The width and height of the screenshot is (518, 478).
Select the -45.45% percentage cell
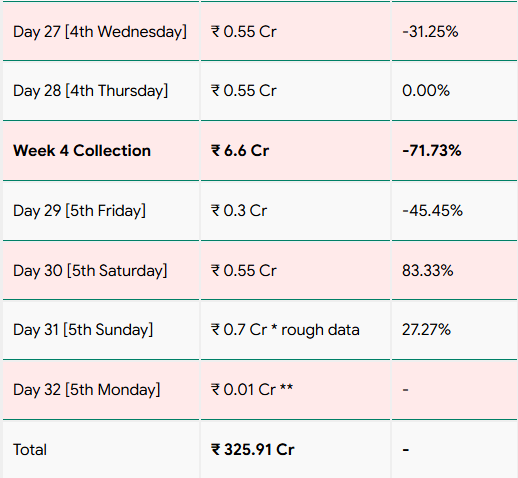click(432, 211)
